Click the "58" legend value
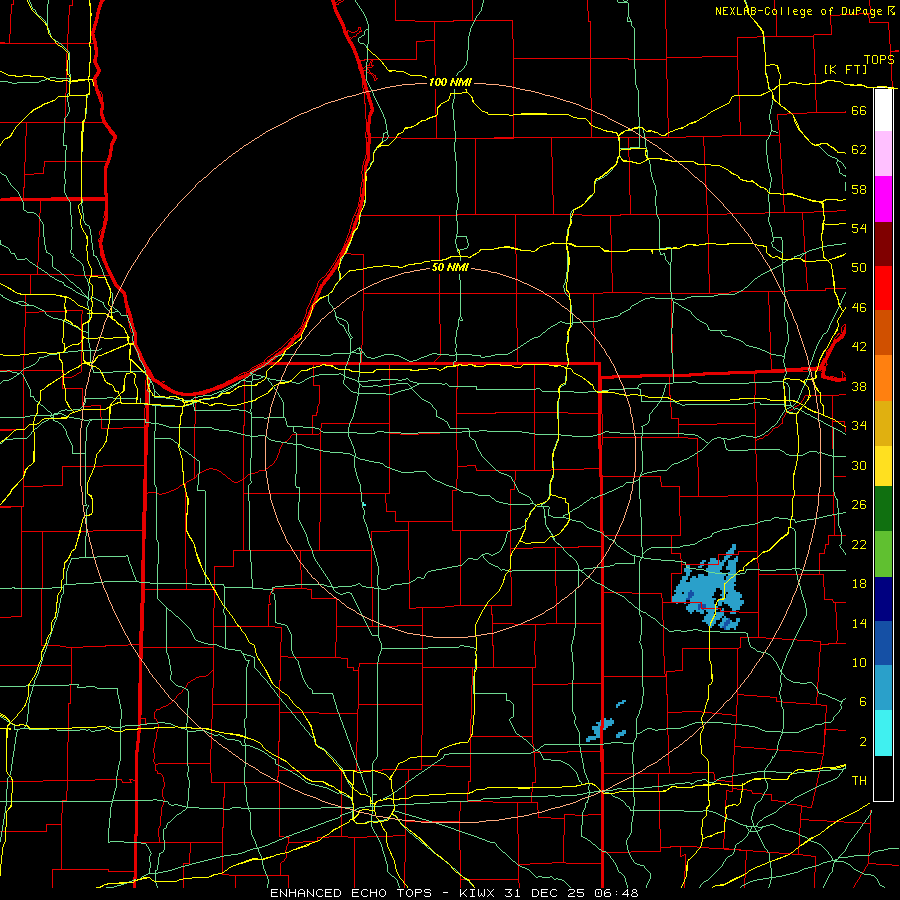 [x=859, y=189]
